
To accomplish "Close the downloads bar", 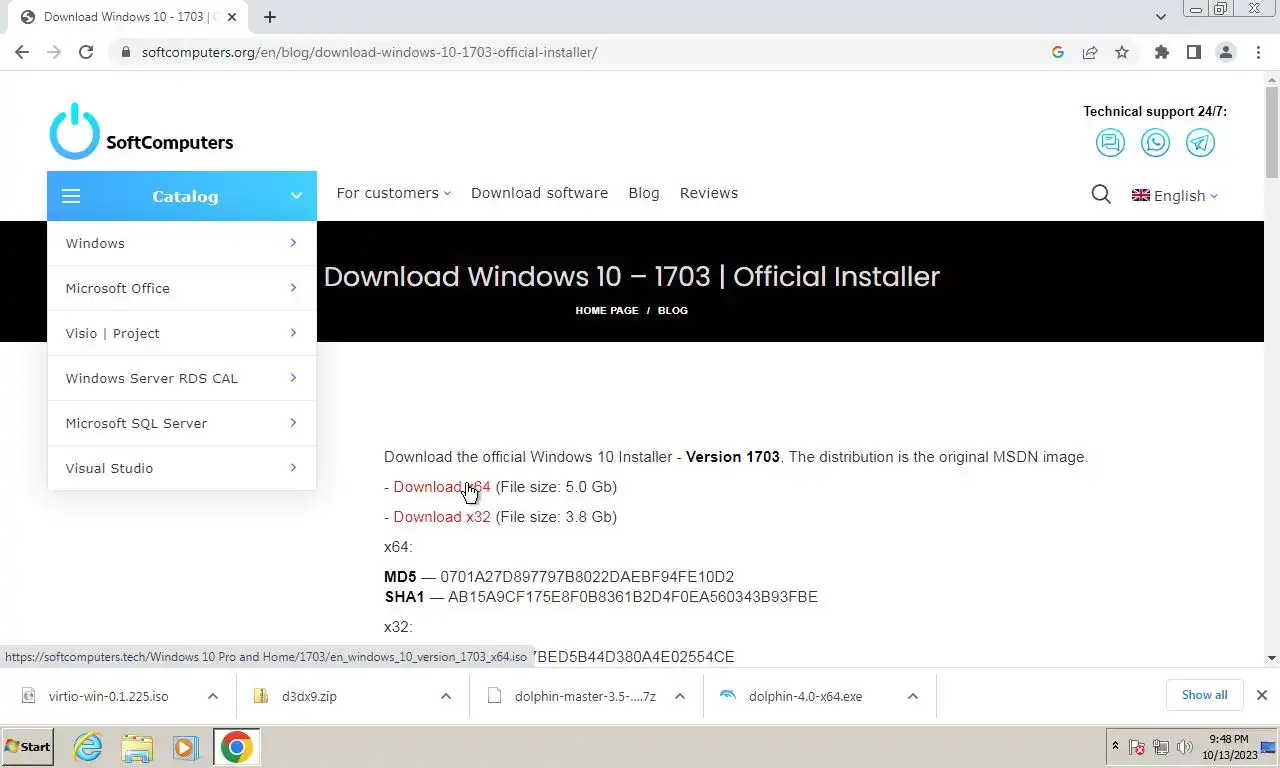I will pos(1261,695).
